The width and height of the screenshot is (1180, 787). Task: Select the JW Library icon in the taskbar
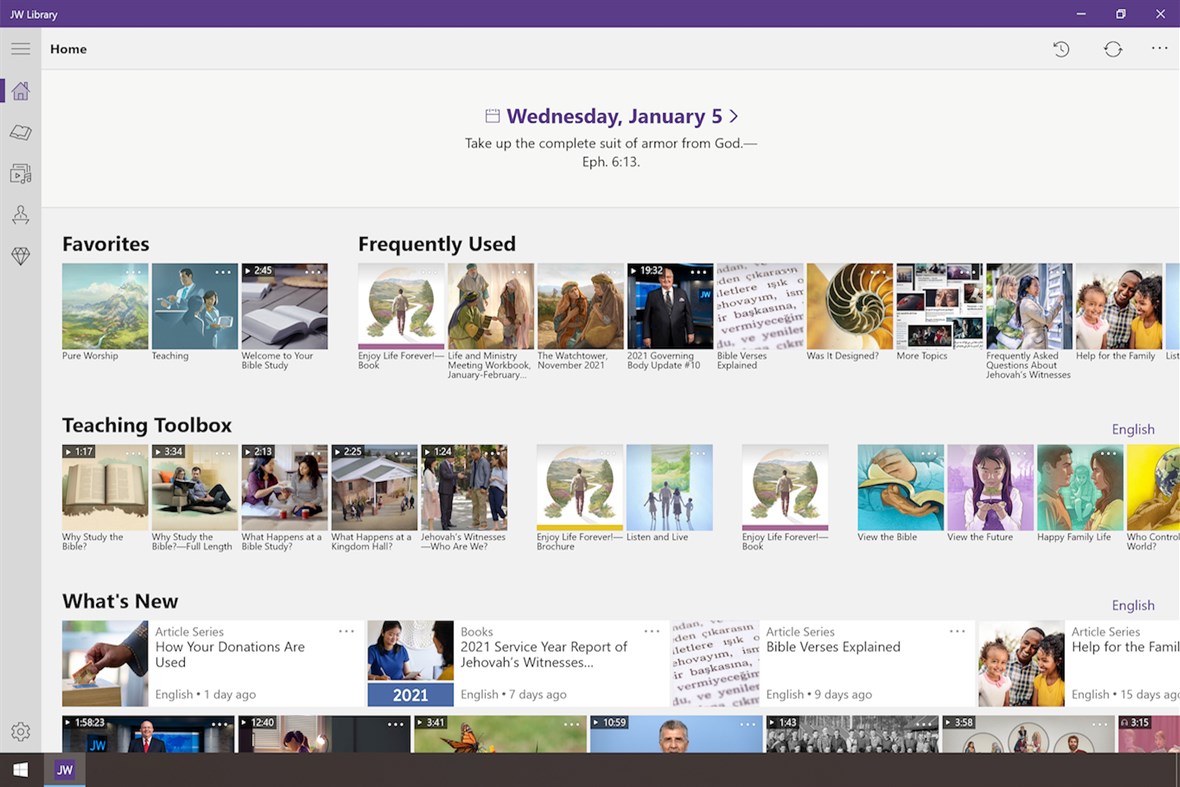[x=64, y=769]
